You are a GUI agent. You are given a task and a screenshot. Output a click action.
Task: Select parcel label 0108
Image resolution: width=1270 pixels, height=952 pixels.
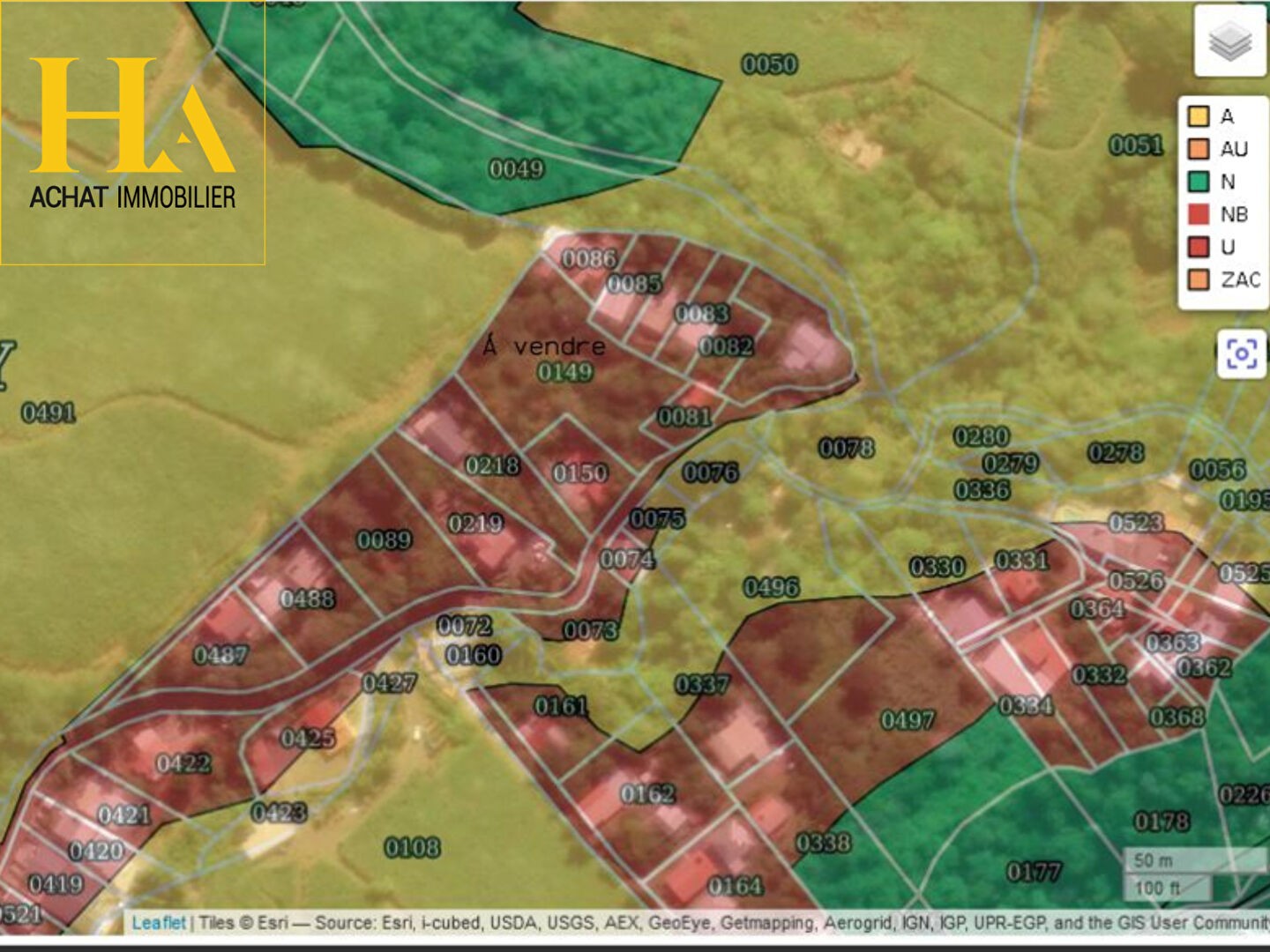click(412, 848)
